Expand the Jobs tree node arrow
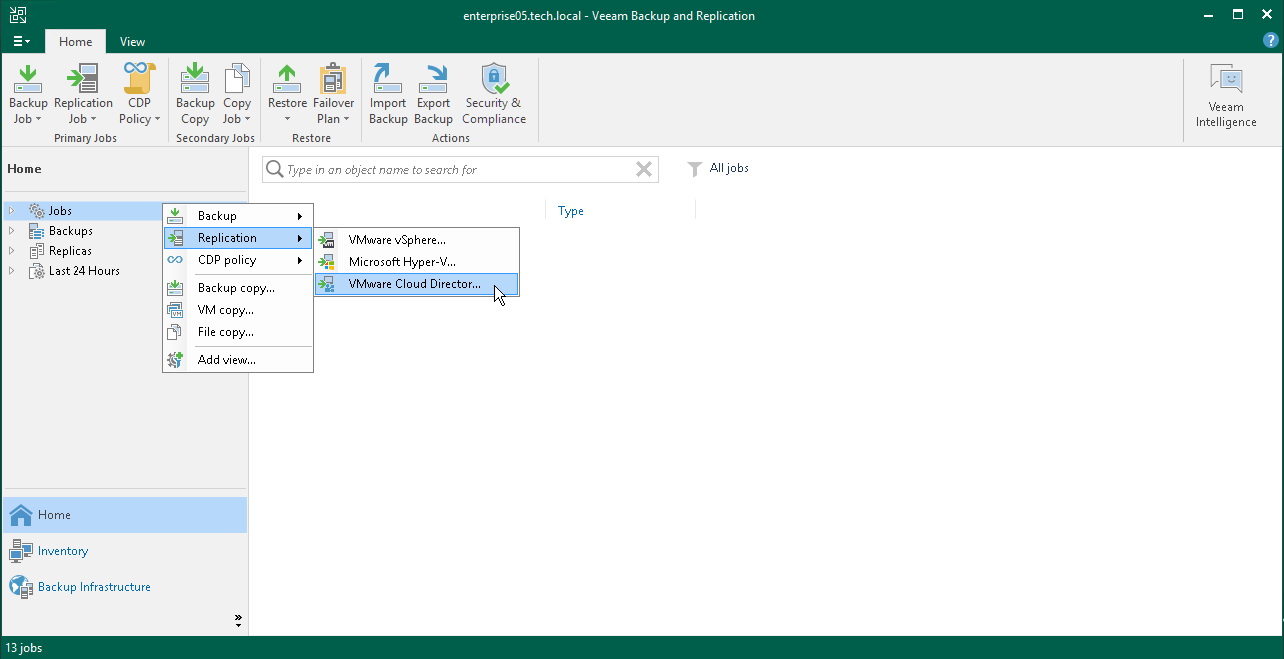The height and width of the screenshot is (659, 1284). (12, 211)
